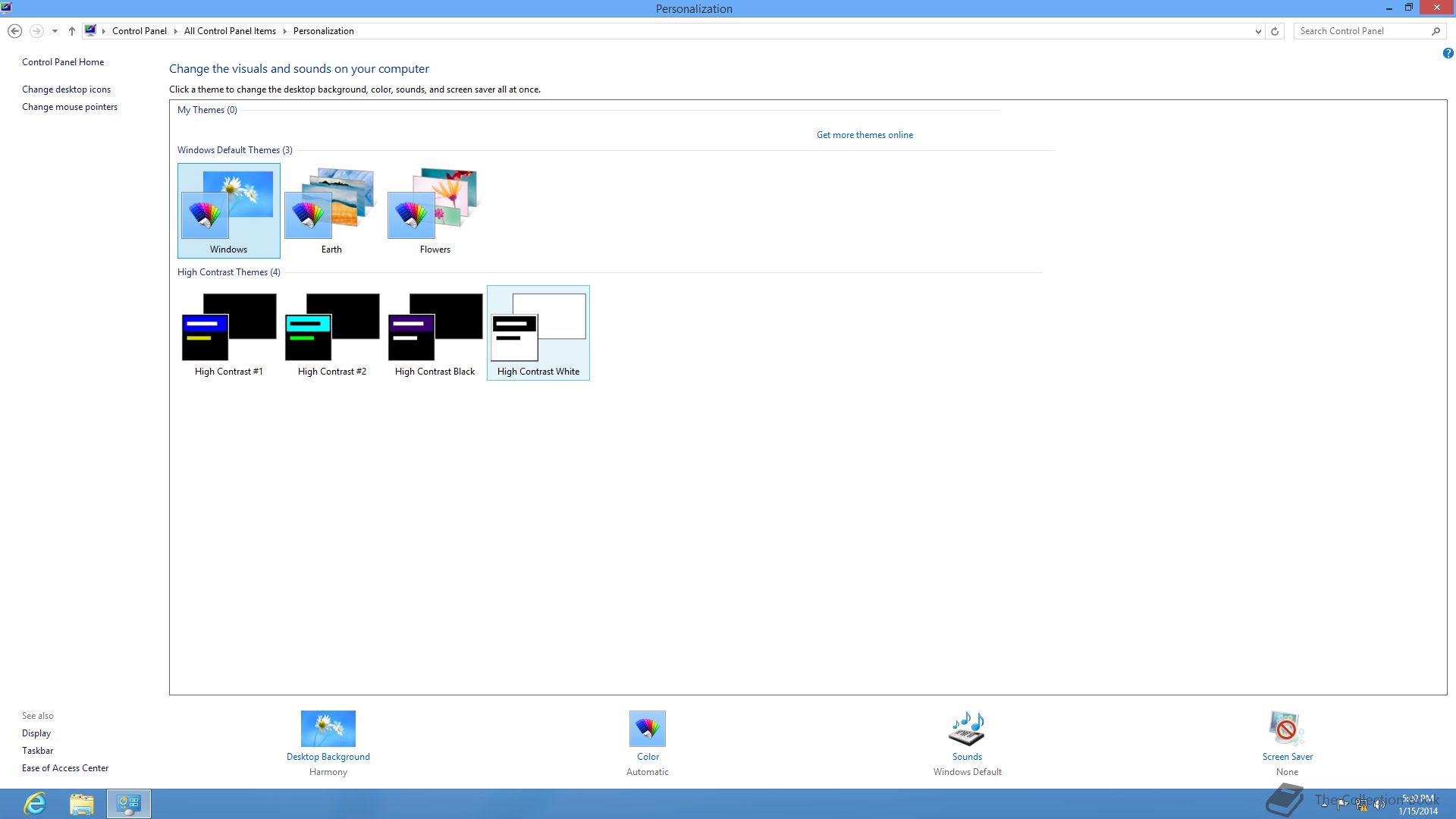This screenshot has height=819, width=1456.
Task: Open Desktop Background settings icon
Action: 328,729
